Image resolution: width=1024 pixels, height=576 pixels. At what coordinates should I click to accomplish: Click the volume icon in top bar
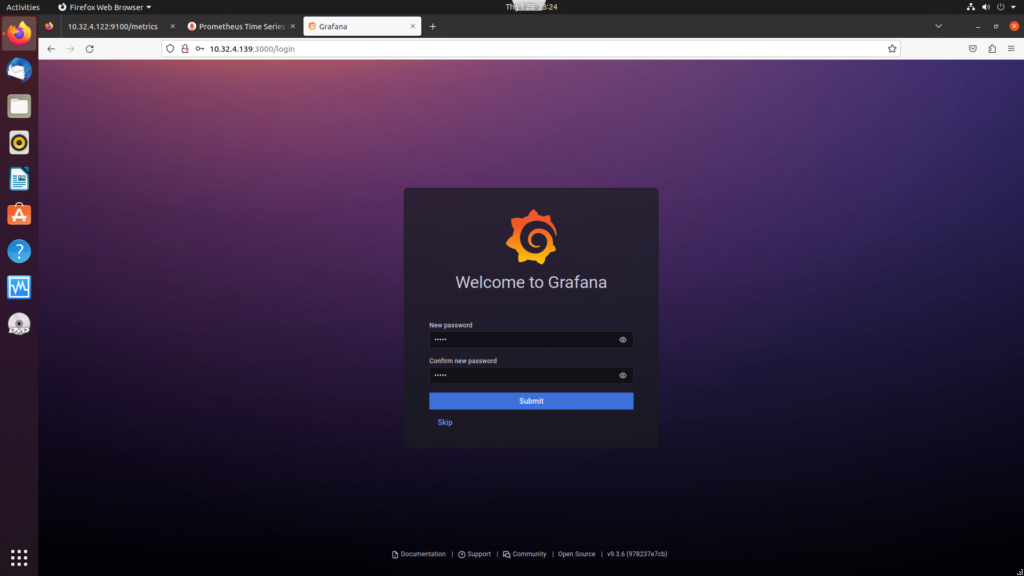click(985, 7)
